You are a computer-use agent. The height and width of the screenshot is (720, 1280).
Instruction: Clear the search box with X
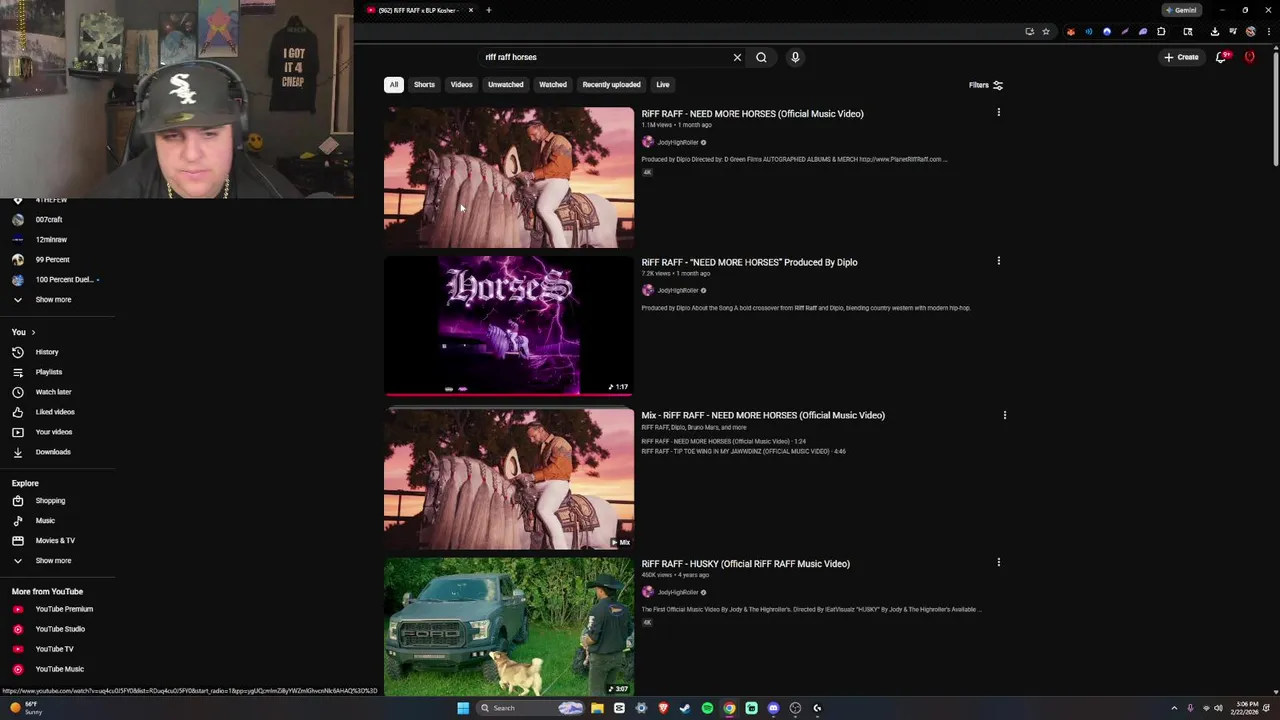[x=737, y=57]
